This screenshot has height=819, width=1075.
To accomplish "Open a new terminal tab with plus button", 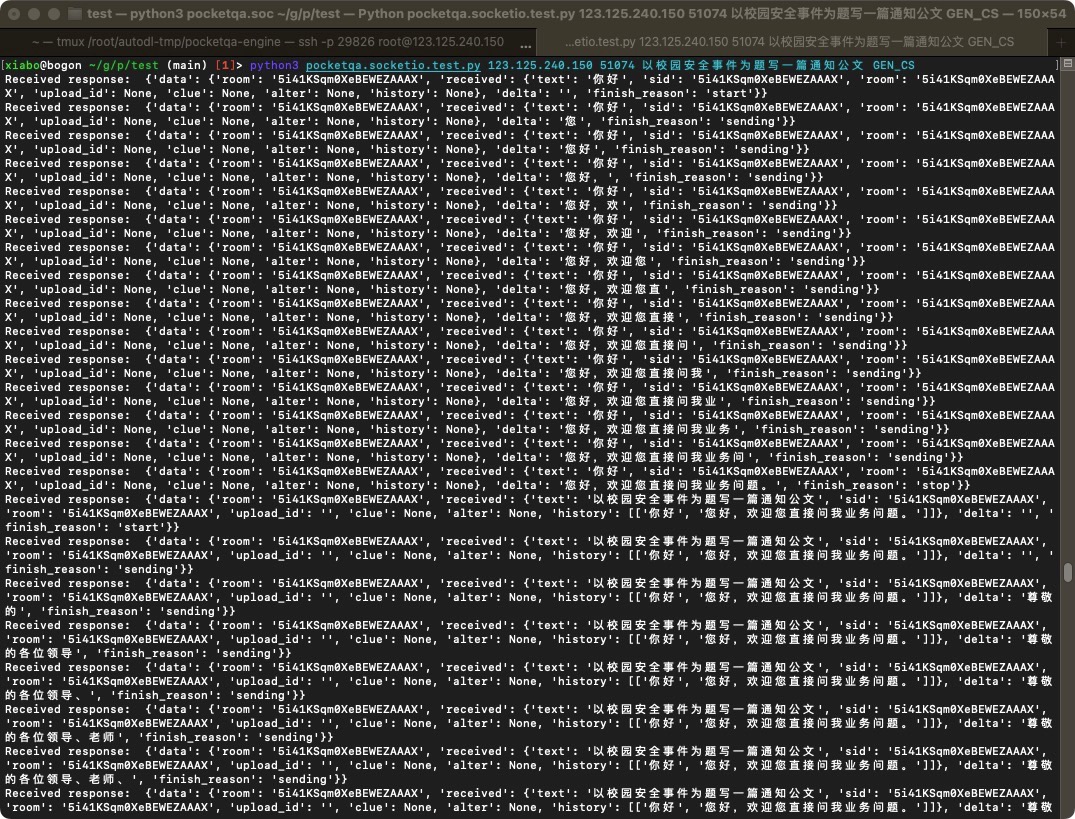I will pos(1061,43).
